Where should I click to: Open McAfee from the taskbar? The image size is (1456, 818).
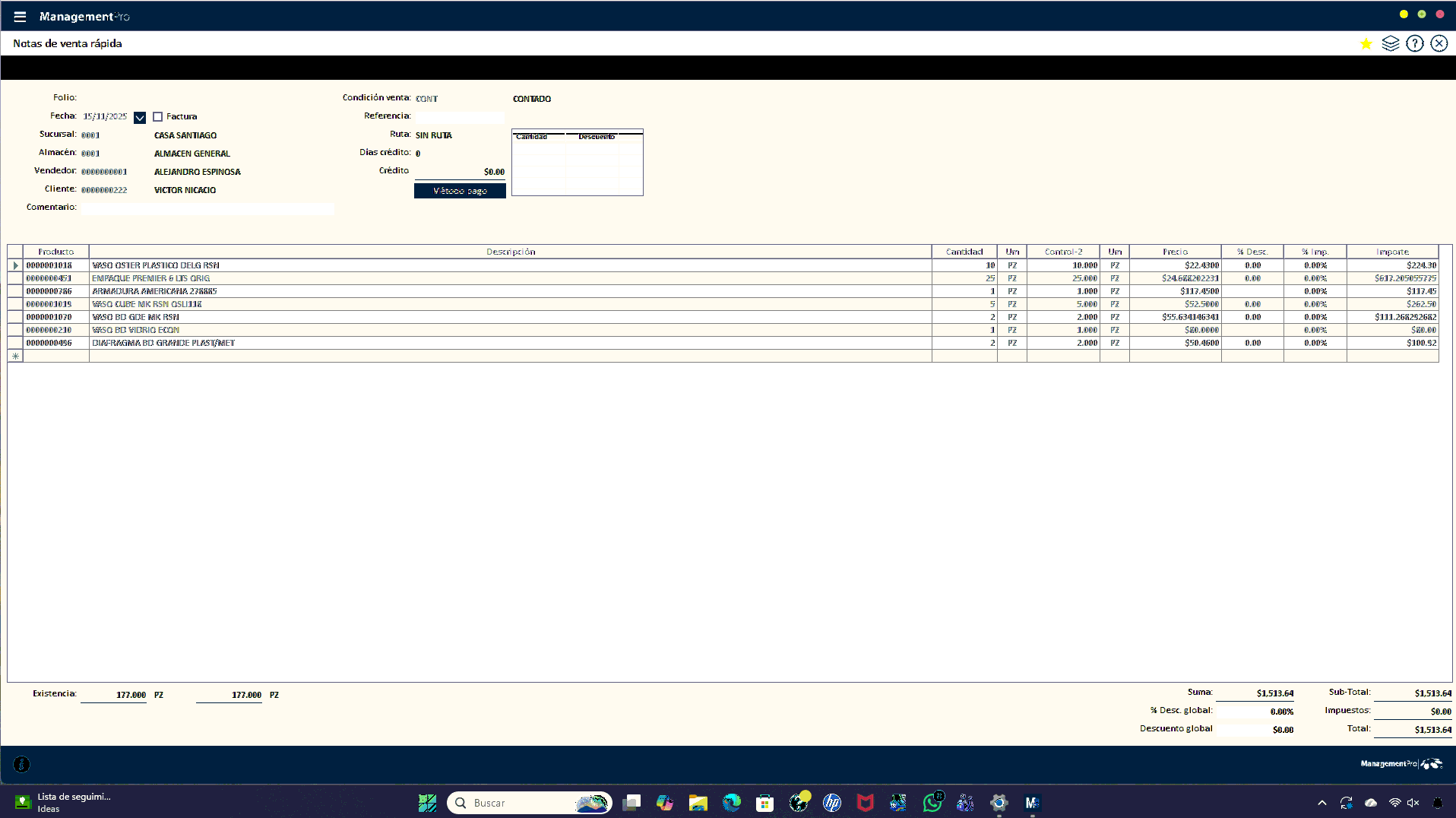865,803
